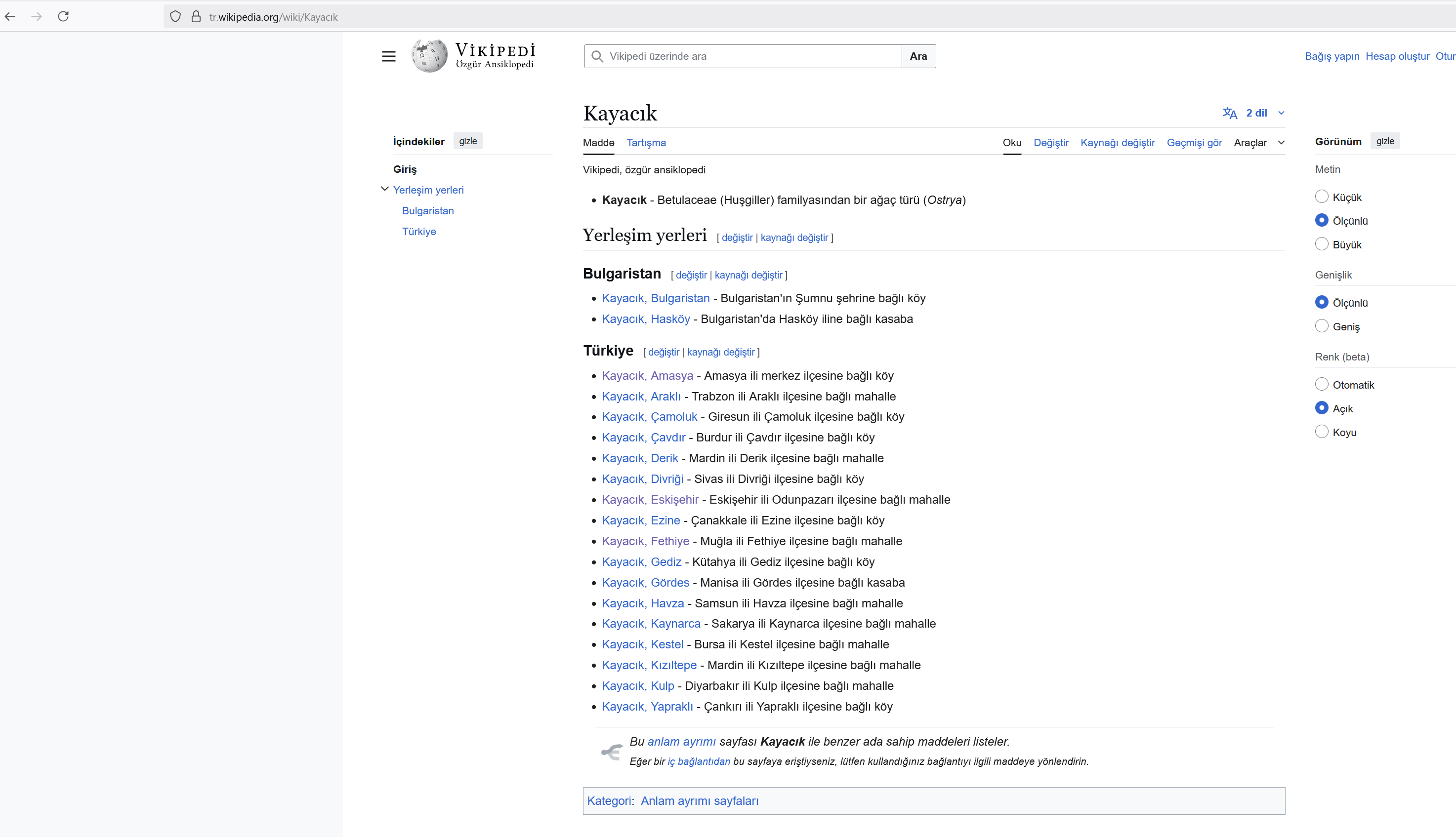1456x837 pixels.
Task: Open Kayacık, Kestel article link
Action: point(642,644)
